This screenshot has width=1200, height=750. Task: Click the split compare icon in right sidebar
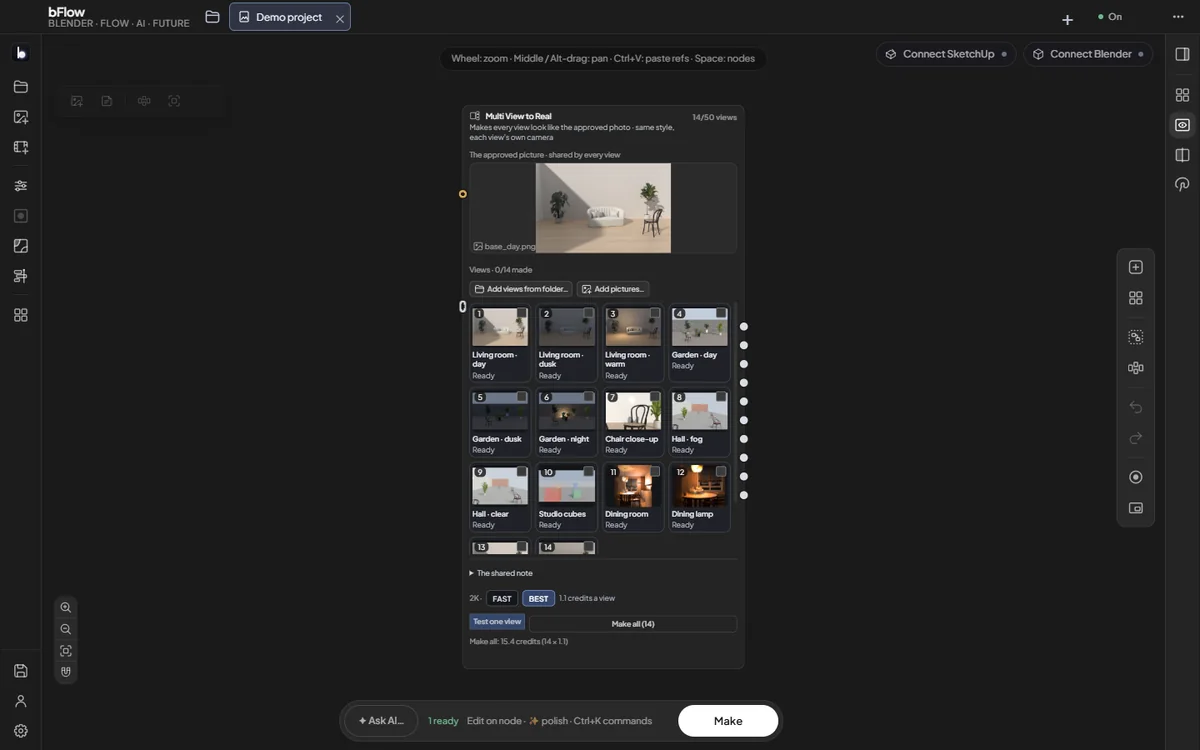click(1182, 155)
